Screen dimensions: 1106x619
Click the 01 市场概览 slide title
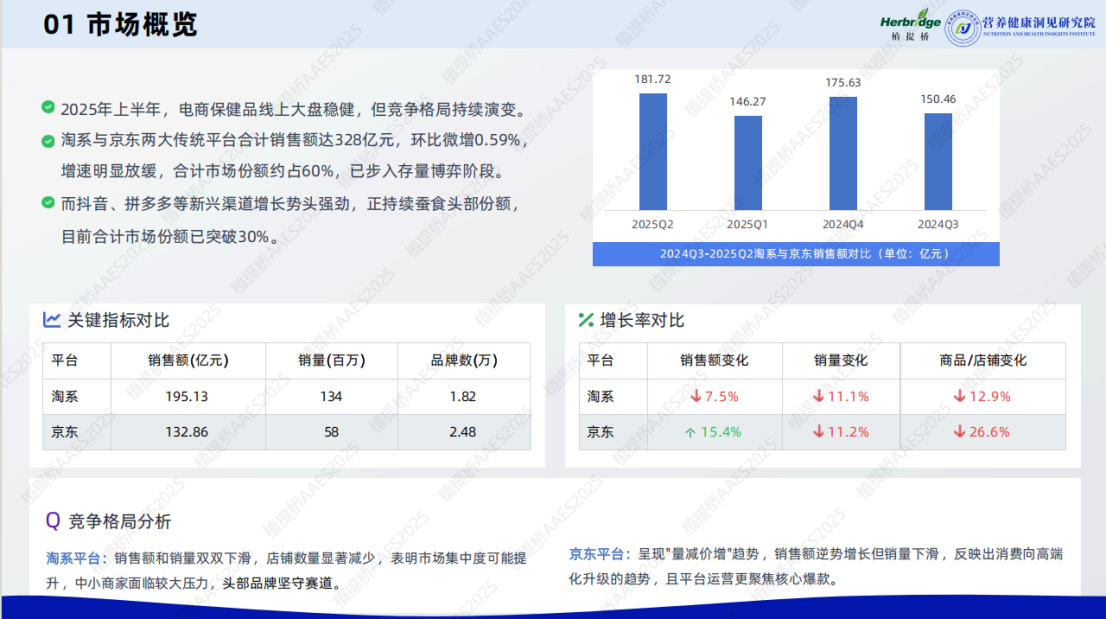[x=121, y=25]
